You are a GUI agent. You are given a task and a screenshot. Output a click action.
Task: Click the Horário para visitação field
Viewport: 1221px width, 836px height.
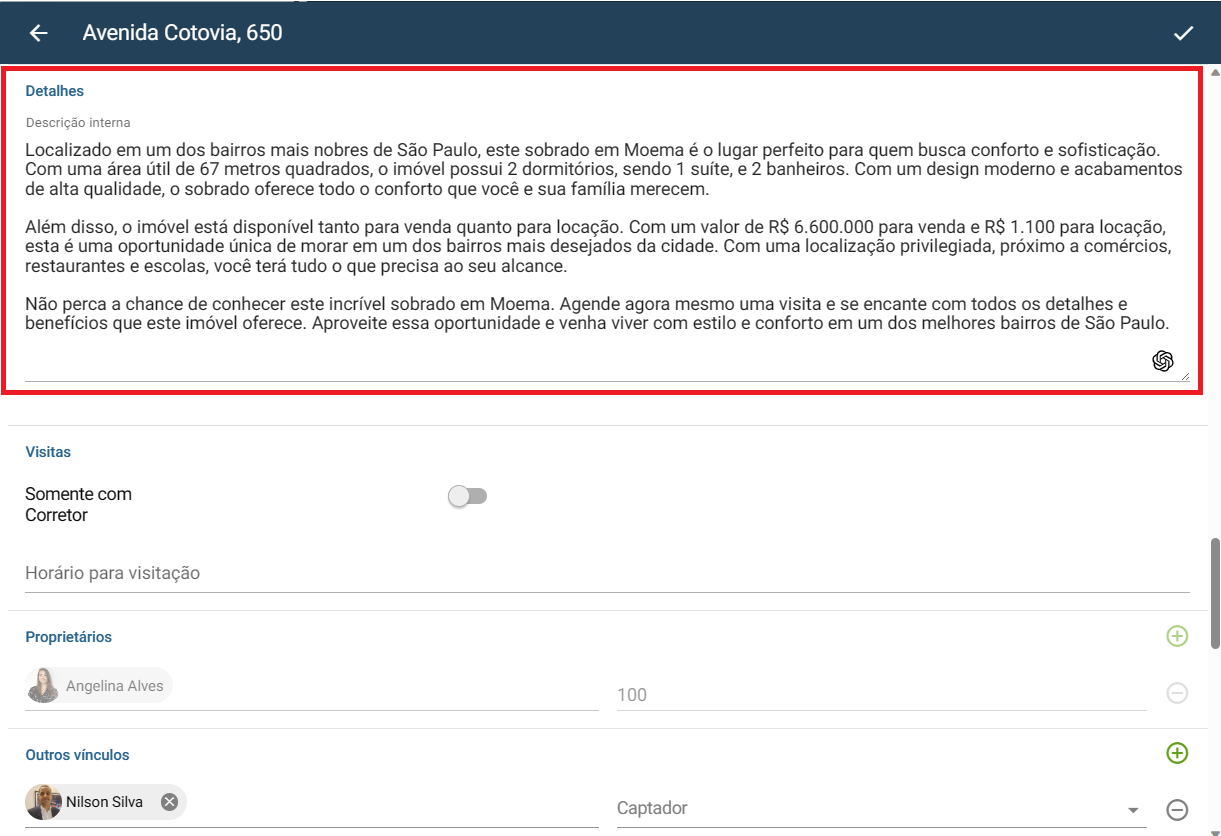click(x=607, y=573)
